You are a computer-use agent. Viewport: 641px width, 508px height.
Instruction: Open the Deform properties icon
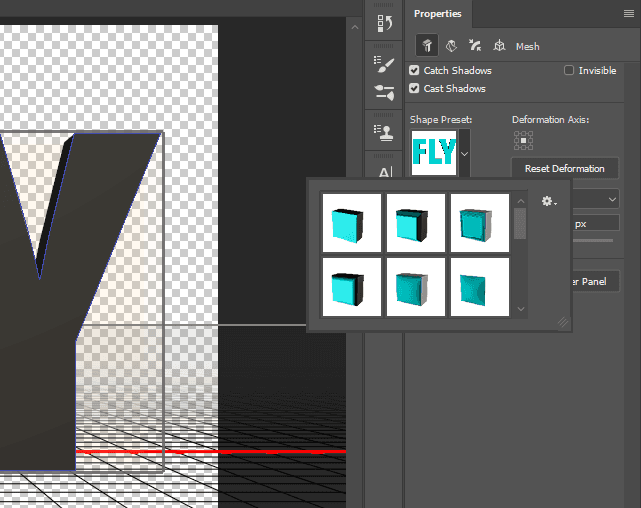pos(451,46)
